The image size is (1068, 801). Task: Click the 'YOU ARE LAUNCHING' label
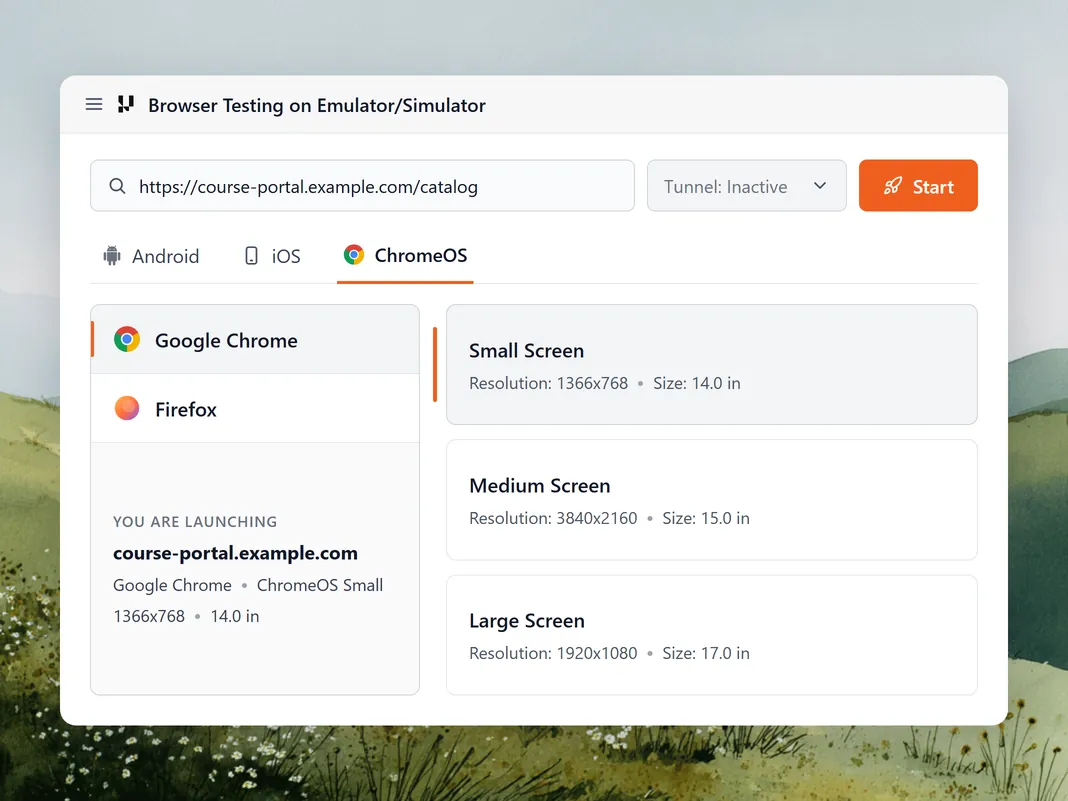(195, 522)
